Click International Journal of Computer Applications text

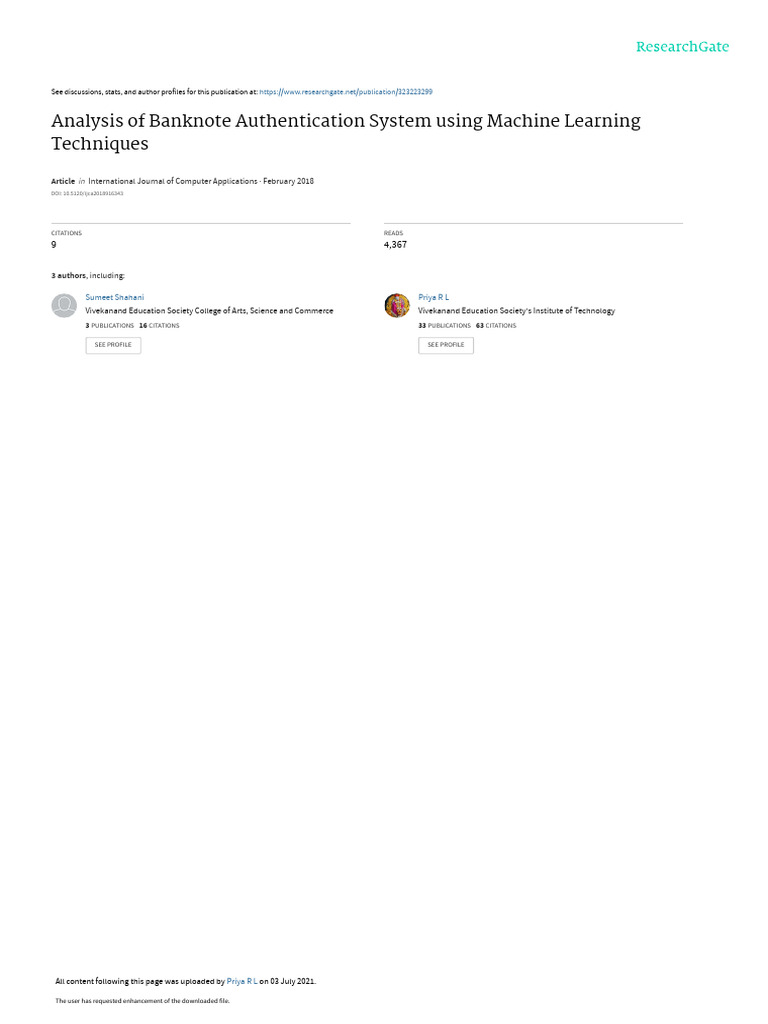coord(172,181)
